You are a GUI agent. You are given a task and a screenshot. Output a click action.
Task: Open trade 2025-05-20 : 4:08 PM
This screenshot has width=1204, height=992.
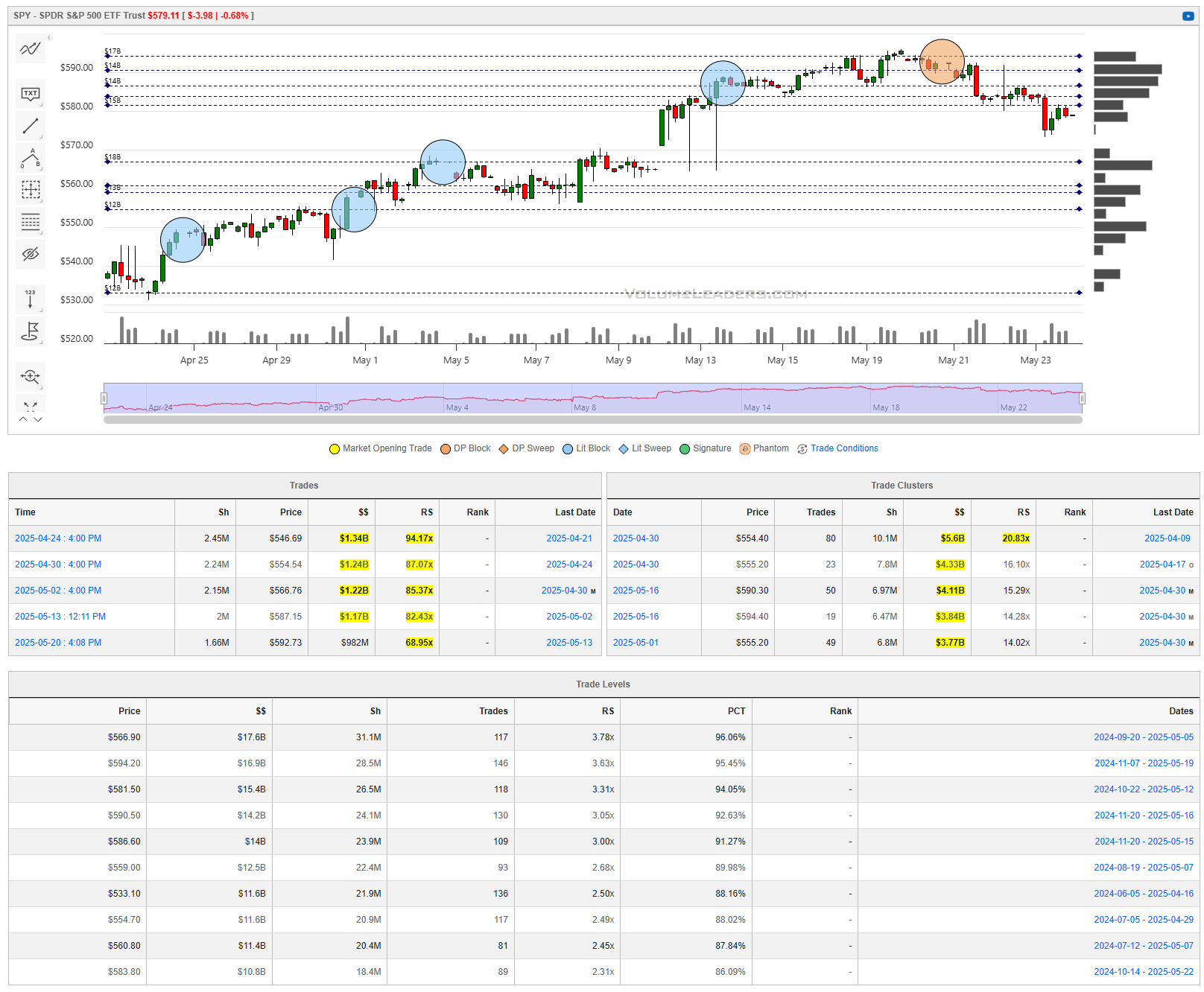[x=58, y=643]
